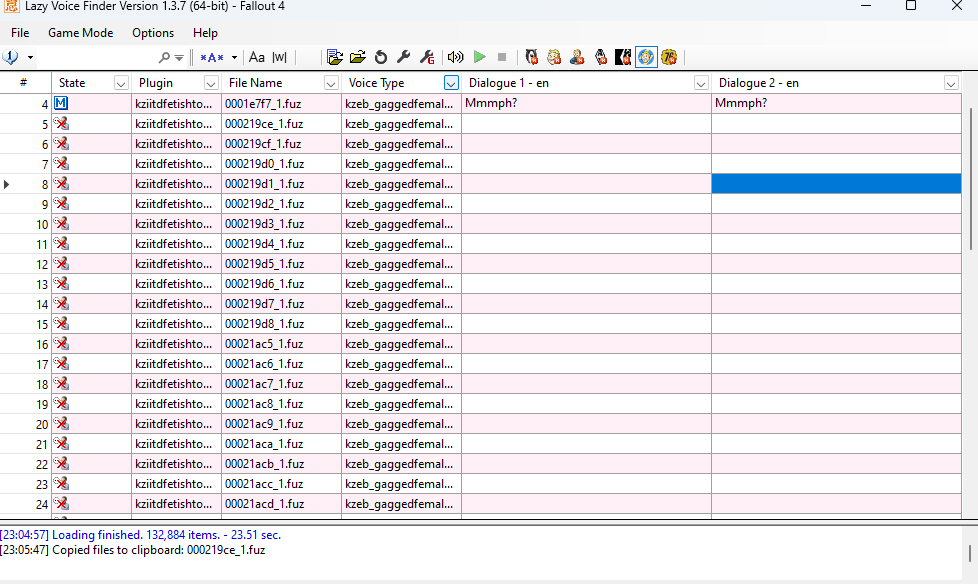This screenshot has height=584, width=978.
Task: Select file 0001e7f7_1.fuz
Action: pyautogui.click(x=263, y=104)
